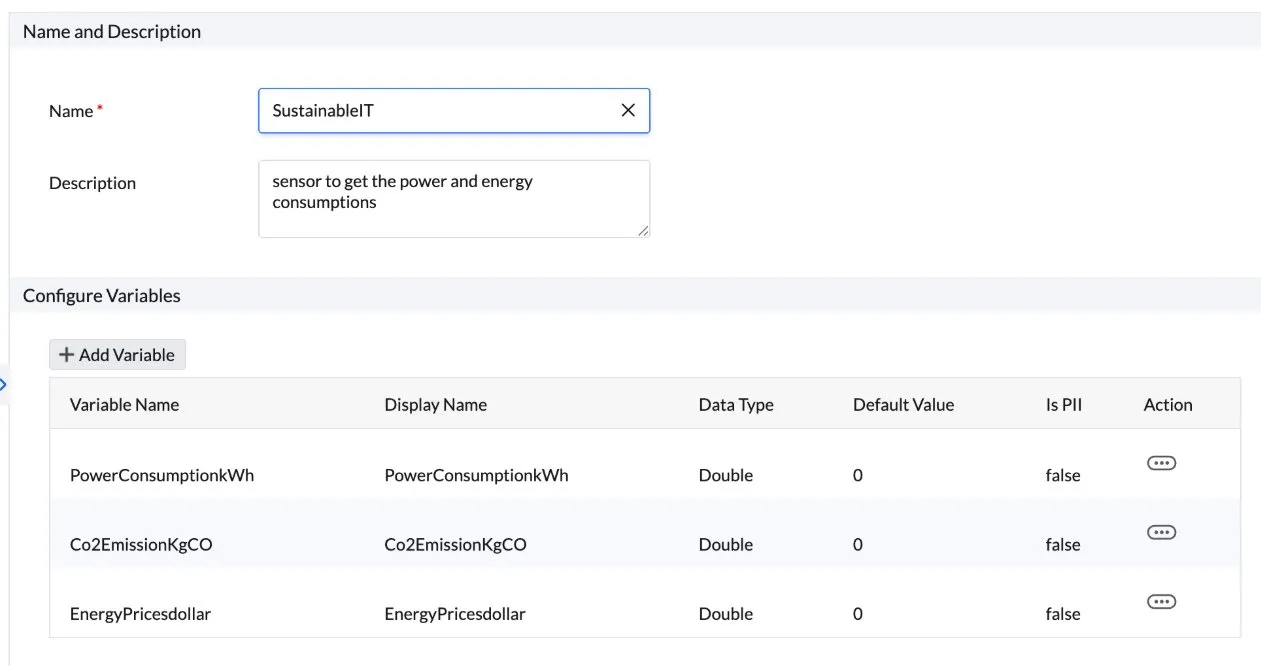Select Double data type in PowerConsumptionkWh row
The height and width of the screenshot is (666, 1261).
tap(726, 475)
